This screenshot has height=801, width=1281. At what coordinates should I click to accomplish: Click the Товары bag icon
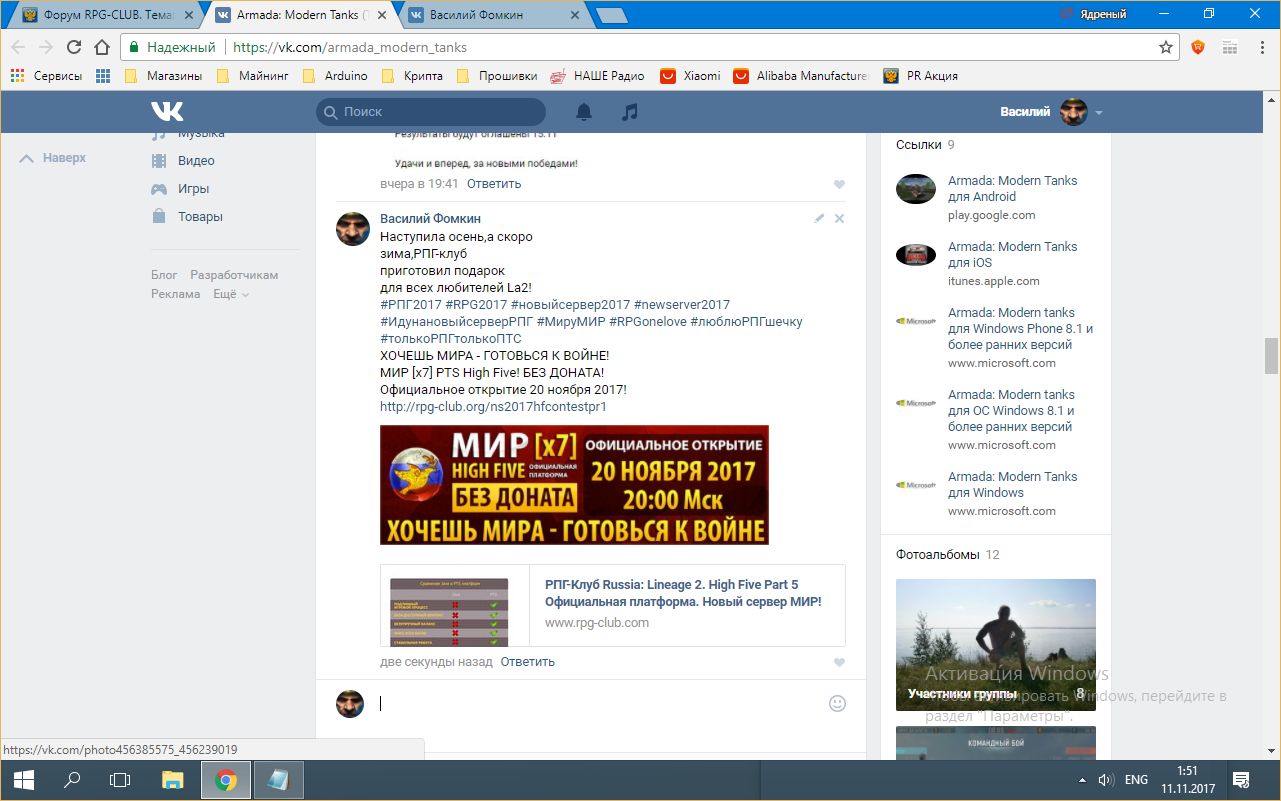coord(159,216)
